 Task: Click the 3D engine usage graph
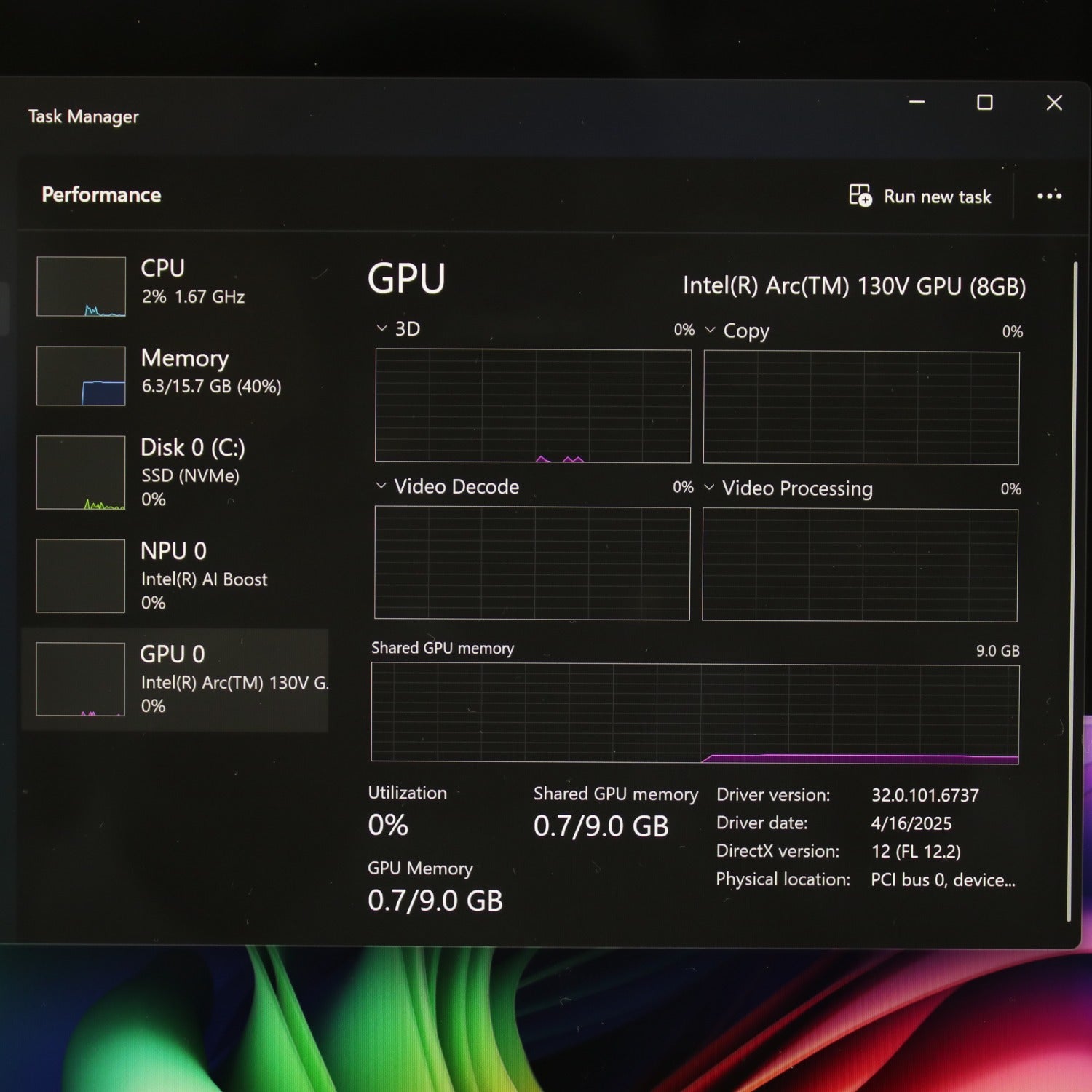pos(533,405)
